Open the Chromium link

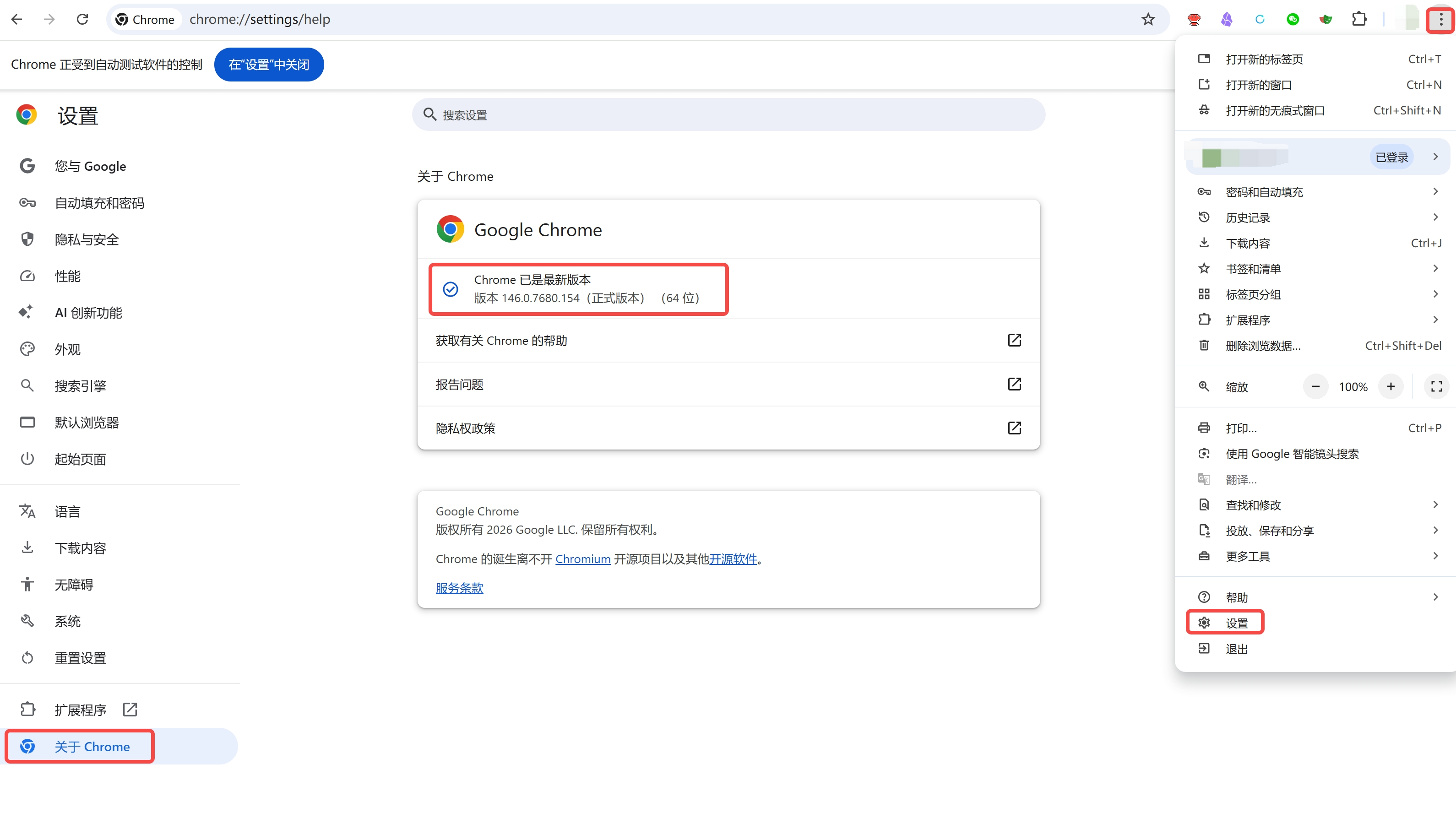tap(582, 558)
